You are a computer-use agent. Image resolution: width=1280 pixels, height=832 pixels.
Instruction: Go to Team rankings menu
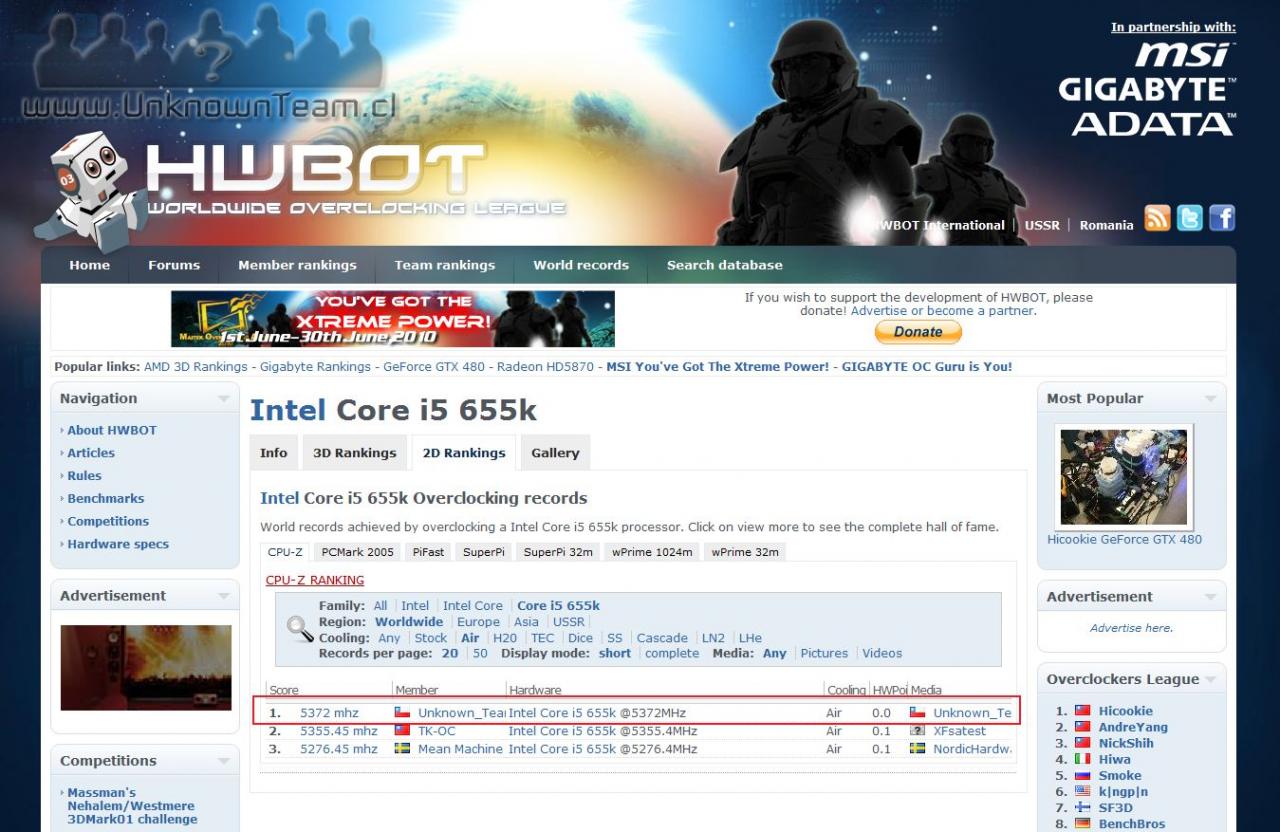pyautogui.click(x=445, y=265)
